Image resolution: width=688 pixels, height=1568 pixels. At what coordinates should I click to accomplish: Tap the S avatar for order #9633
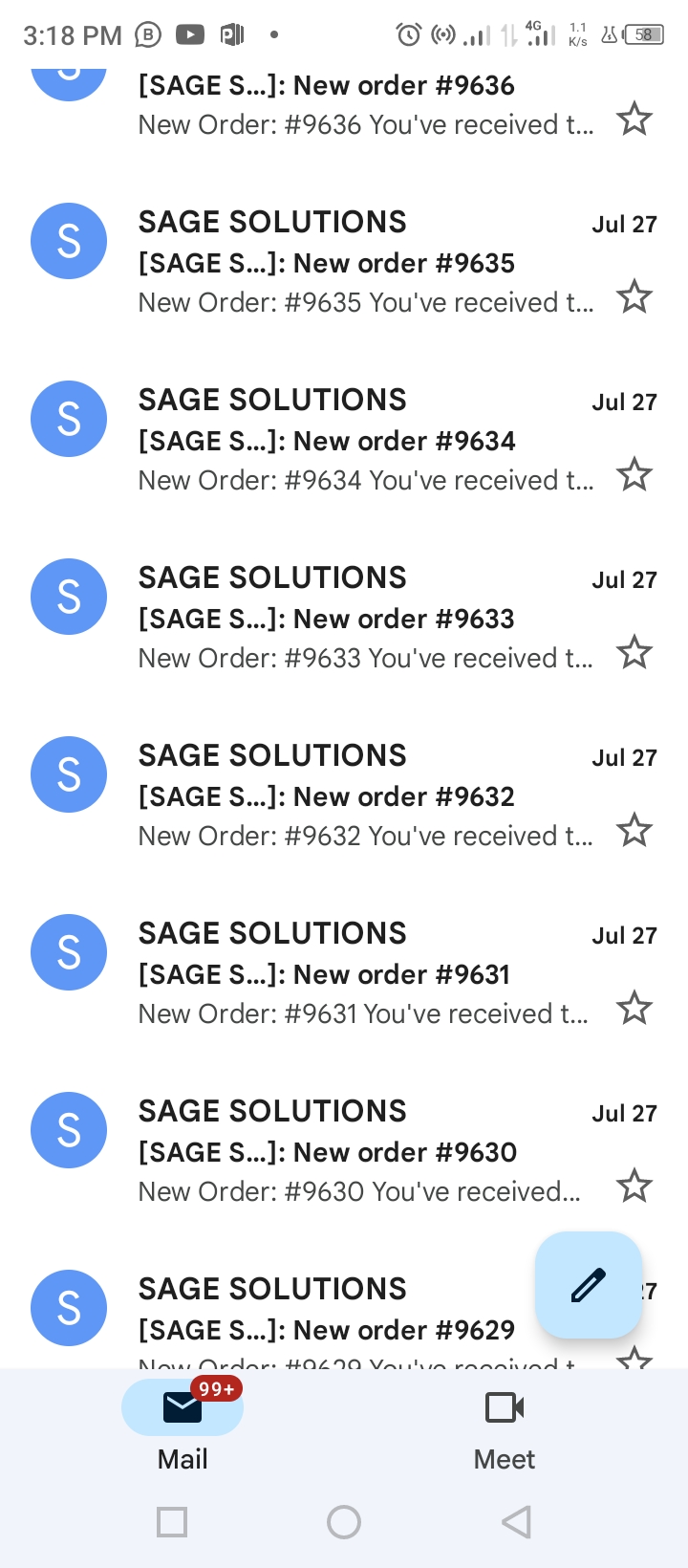point(69,597)
